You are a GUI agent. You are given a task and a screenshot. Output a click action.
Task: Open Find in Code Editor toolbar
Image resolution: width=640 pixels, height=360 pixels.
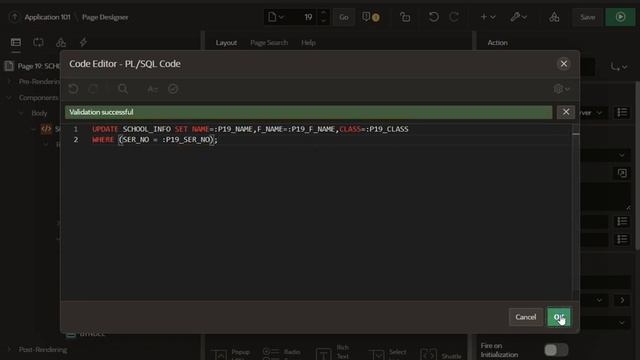[123, 89]
